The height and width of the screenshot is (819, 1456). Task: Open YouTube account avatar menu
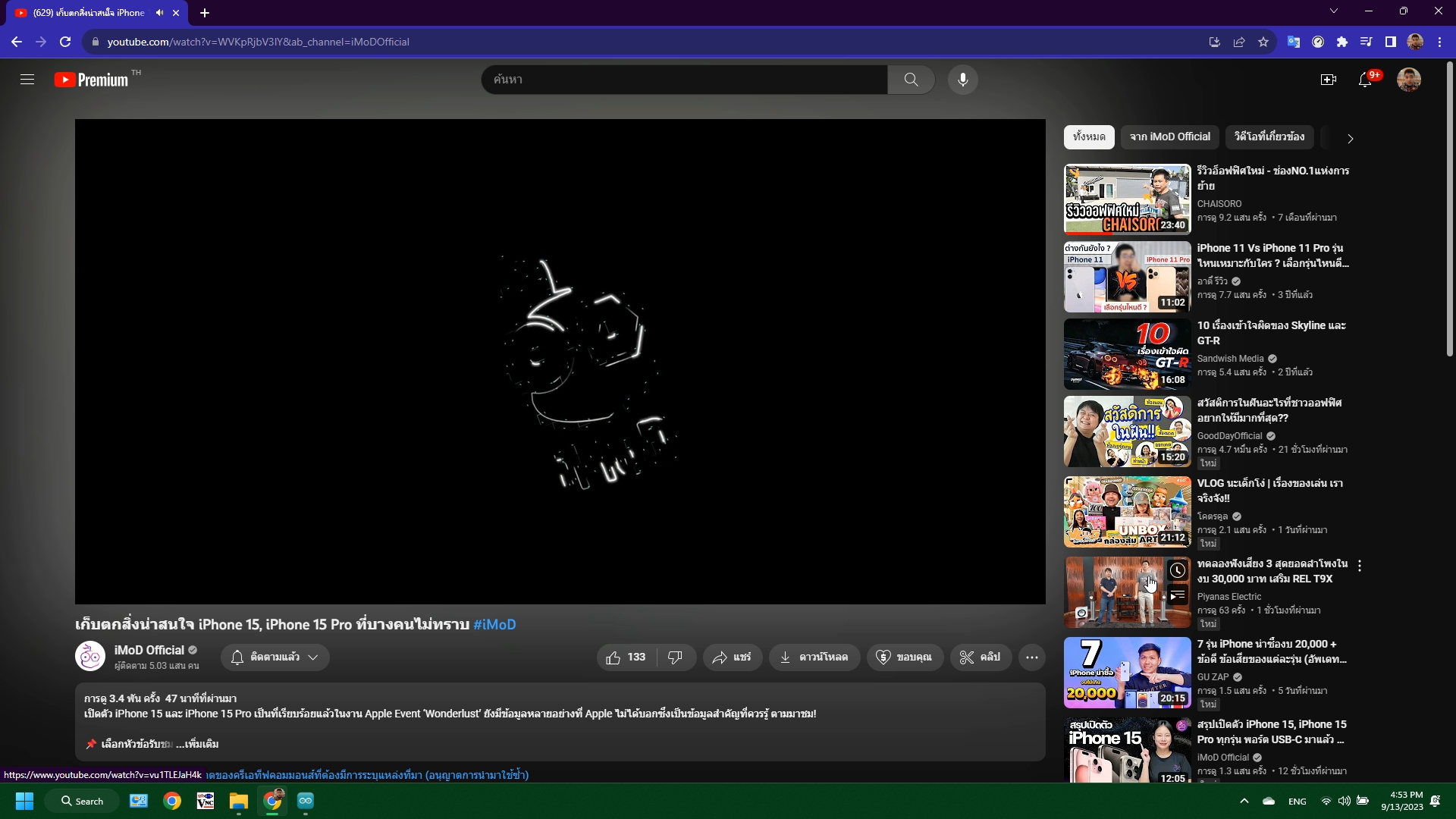(1409, 80)
